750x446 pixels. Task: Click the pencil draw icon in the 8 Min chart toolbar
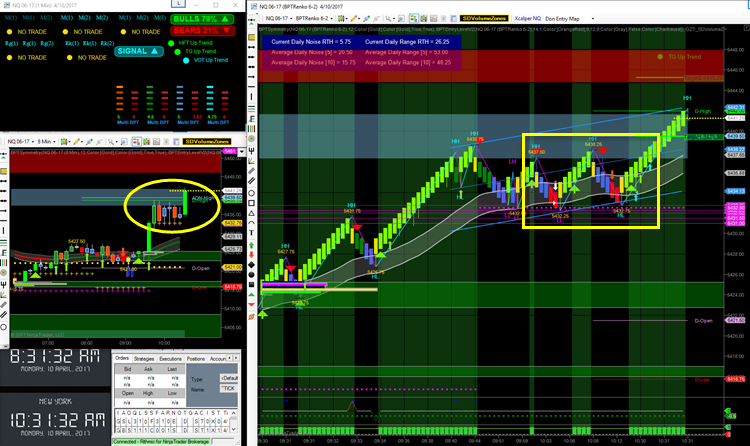[x=77, y=142]
